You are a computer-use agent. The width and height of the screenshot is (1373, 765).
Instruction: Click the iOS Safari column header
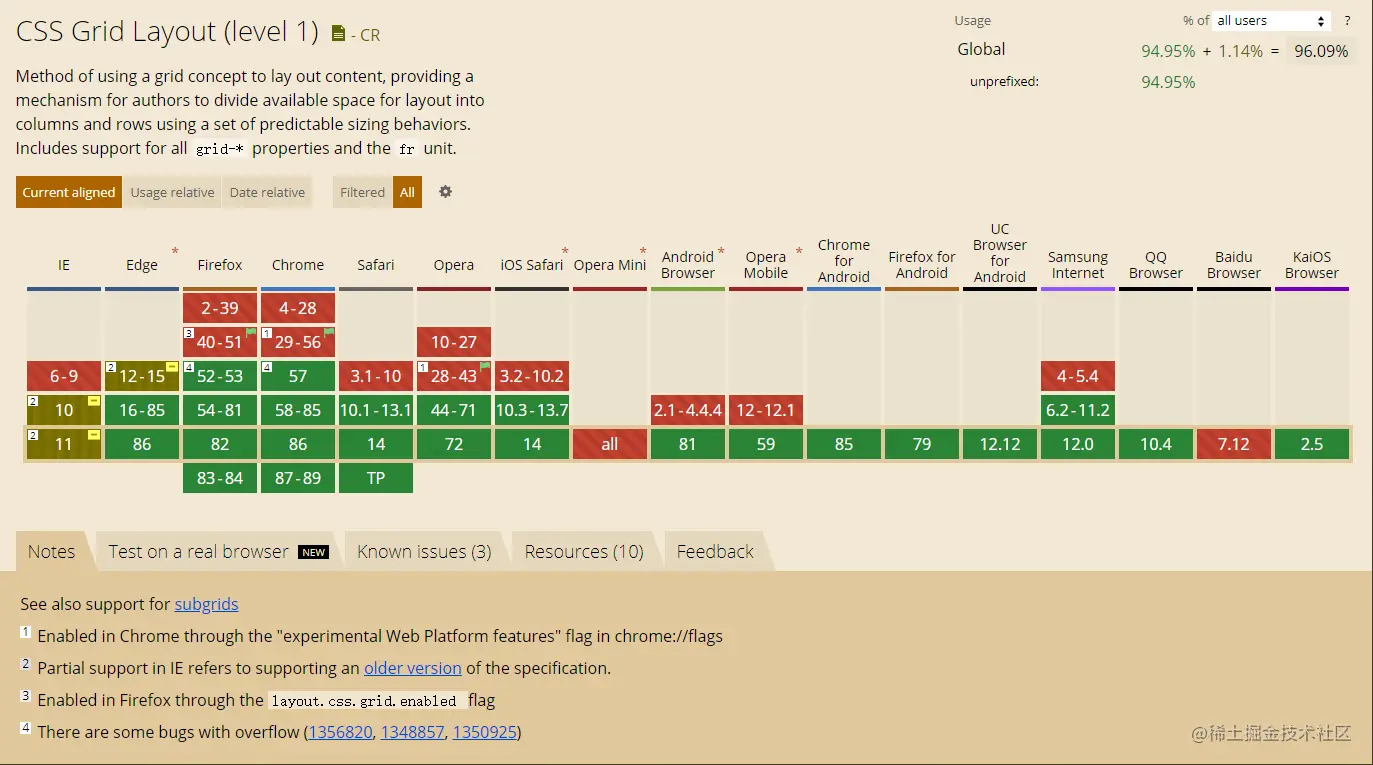(x=532, y=265)
